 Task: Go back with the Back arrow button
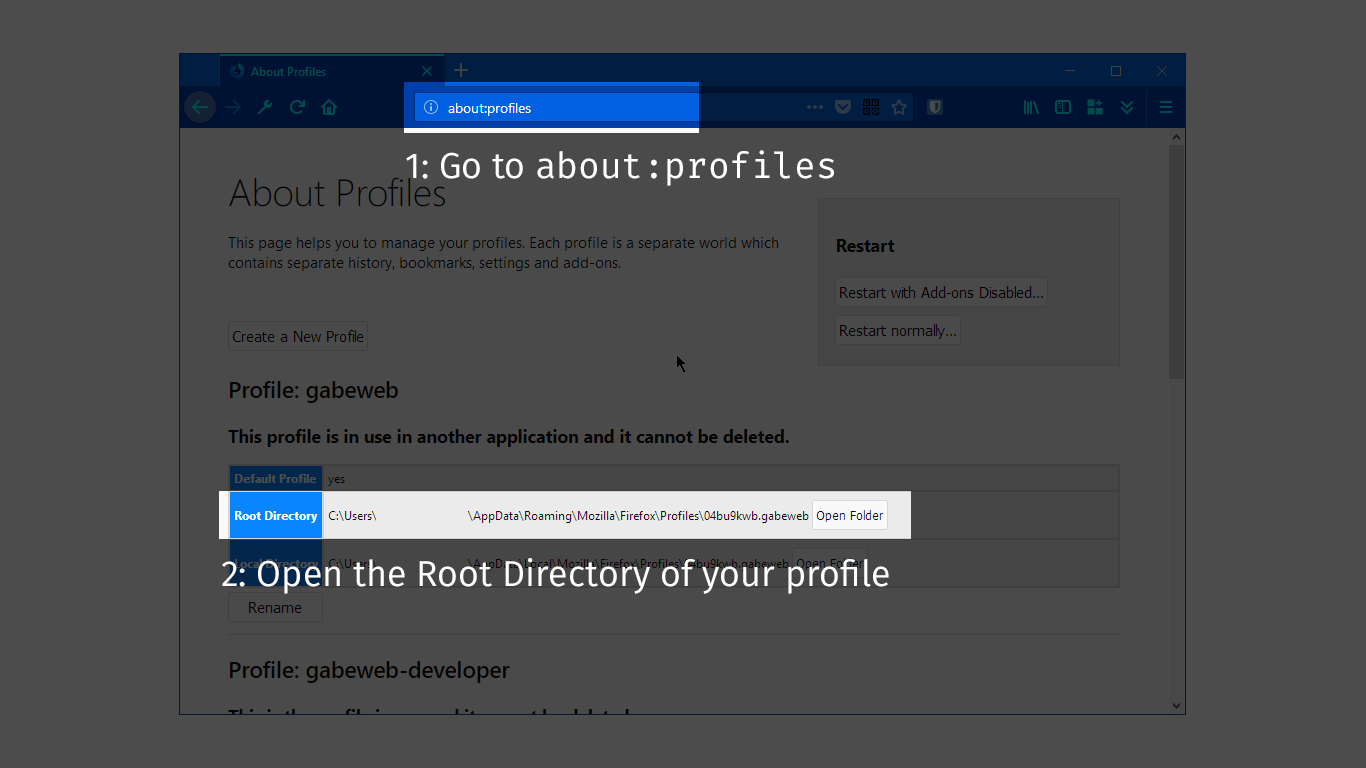click(200, 107)
